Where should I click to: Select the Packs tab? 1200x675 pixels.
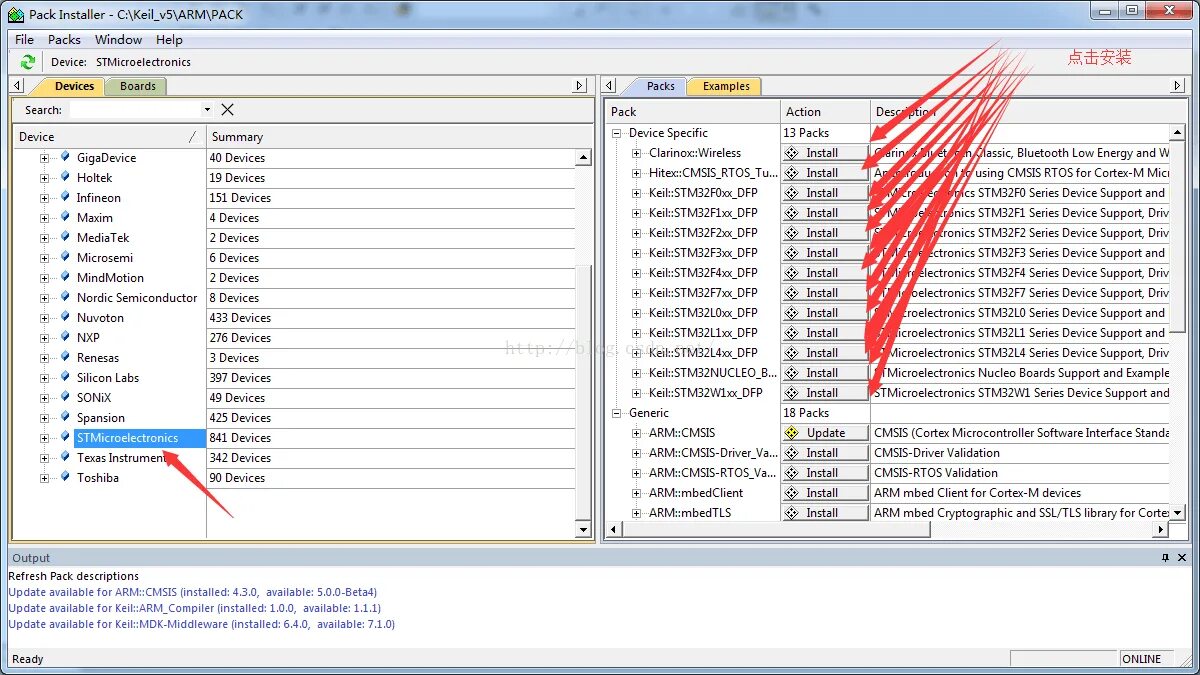[660, 86]
